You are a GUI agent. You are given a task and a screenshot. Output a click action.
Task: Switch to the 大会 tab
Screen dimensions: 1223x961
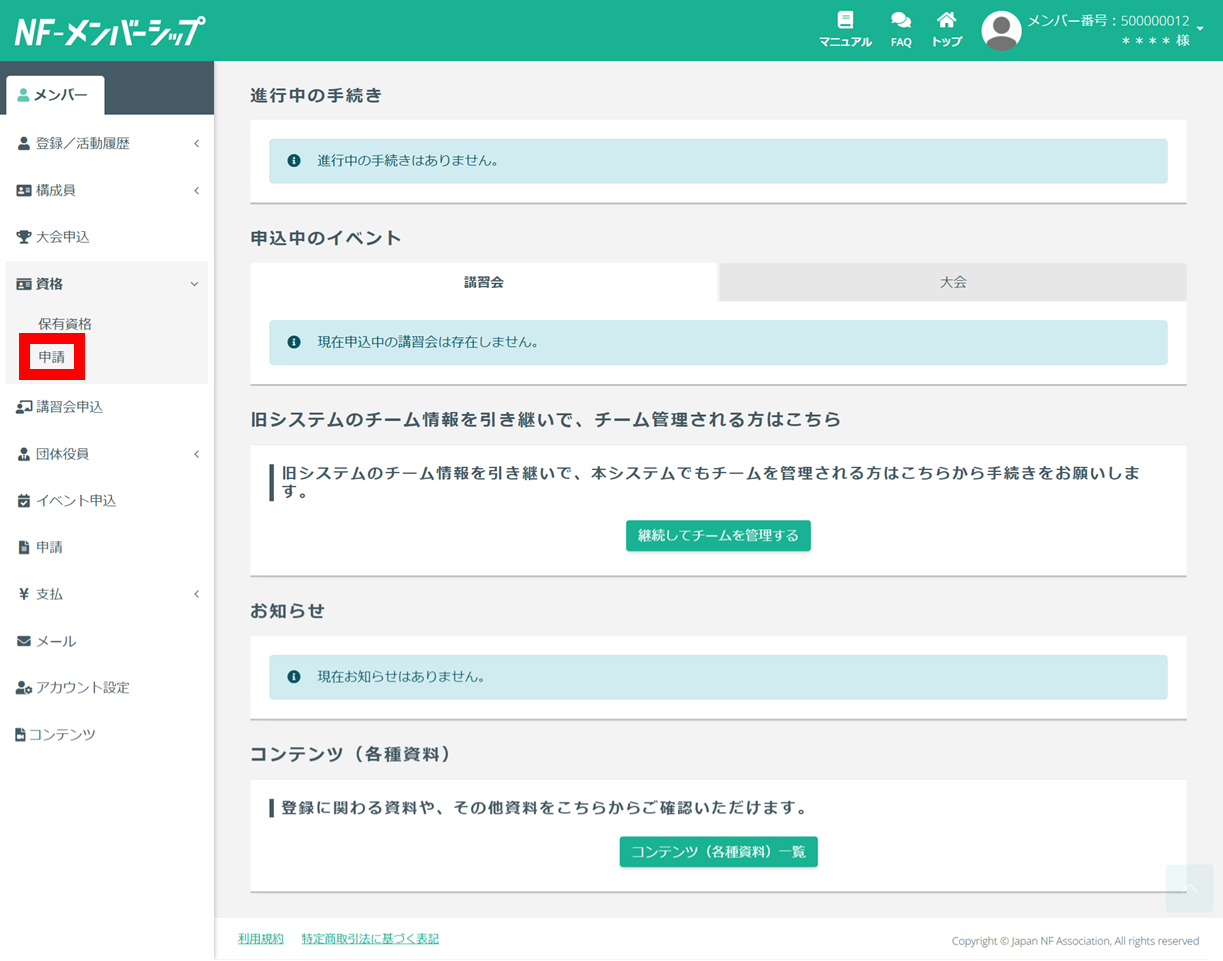[953, 282]
